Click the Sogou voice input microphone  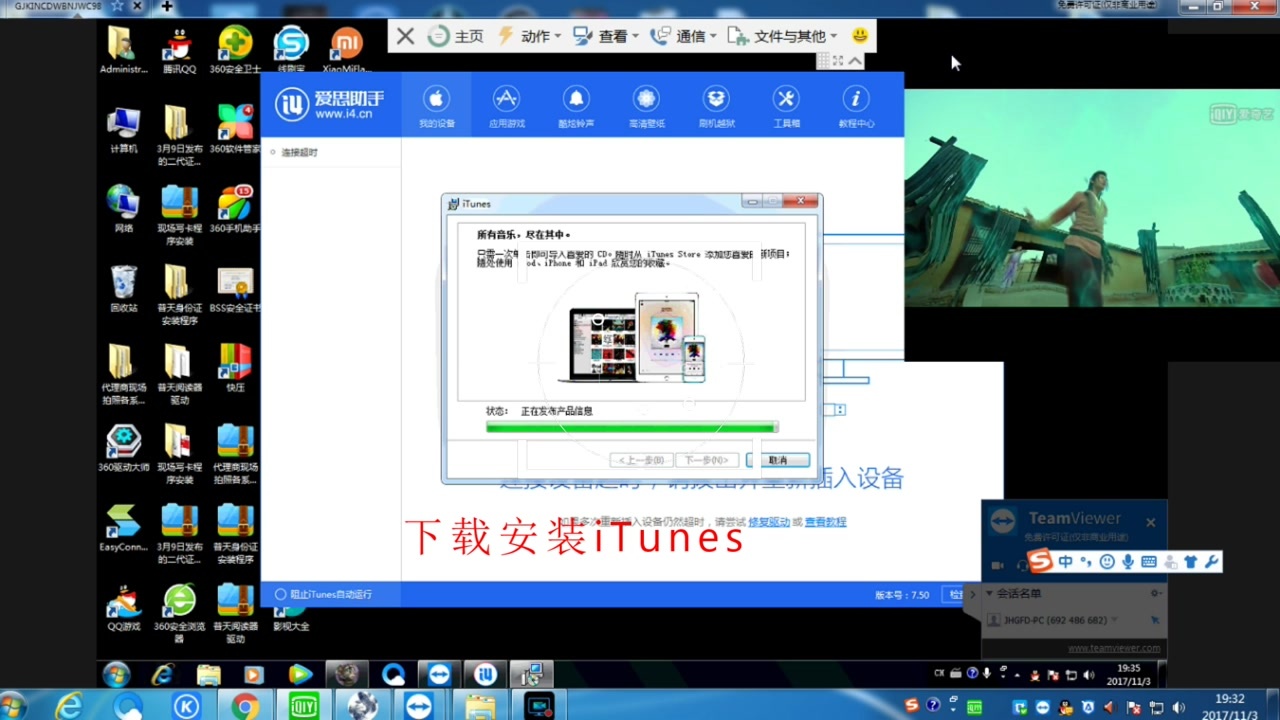click(1128, 562)
